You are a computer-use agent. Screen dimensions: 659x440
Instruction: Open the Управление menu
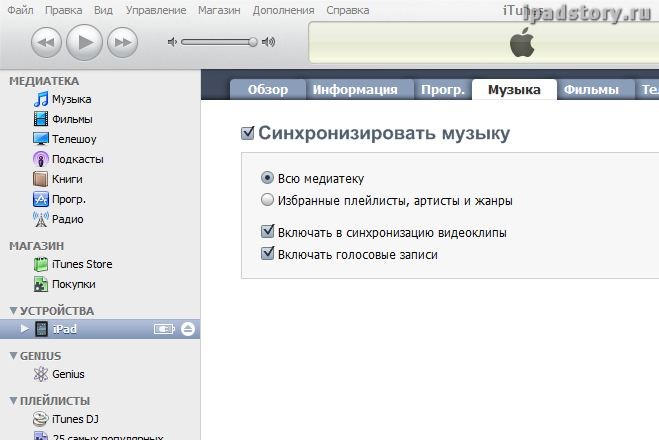click(156, 10)
